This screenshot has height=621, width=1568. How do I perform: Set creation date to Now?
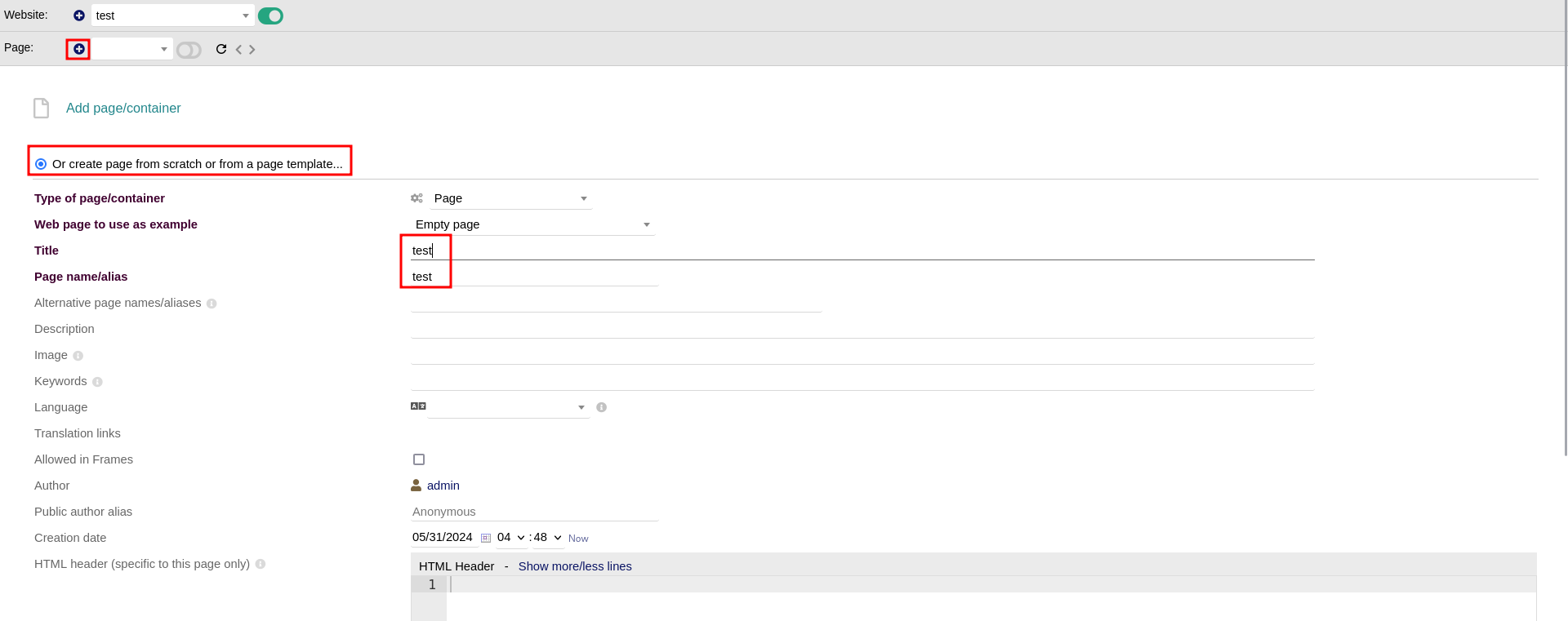click(578, 539)
